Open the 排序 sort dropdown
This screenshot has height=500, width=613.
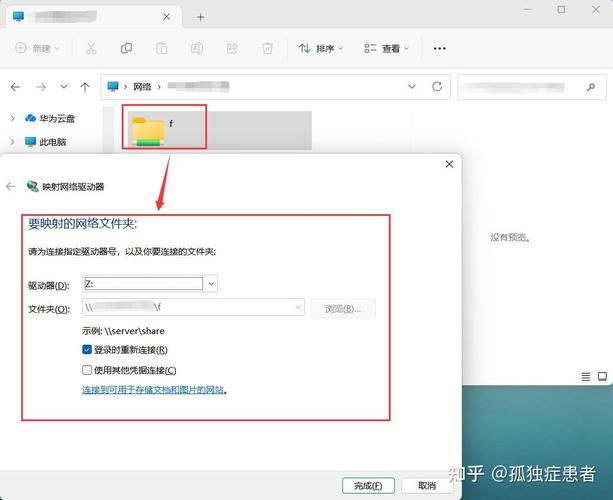[x=321, y=48]
